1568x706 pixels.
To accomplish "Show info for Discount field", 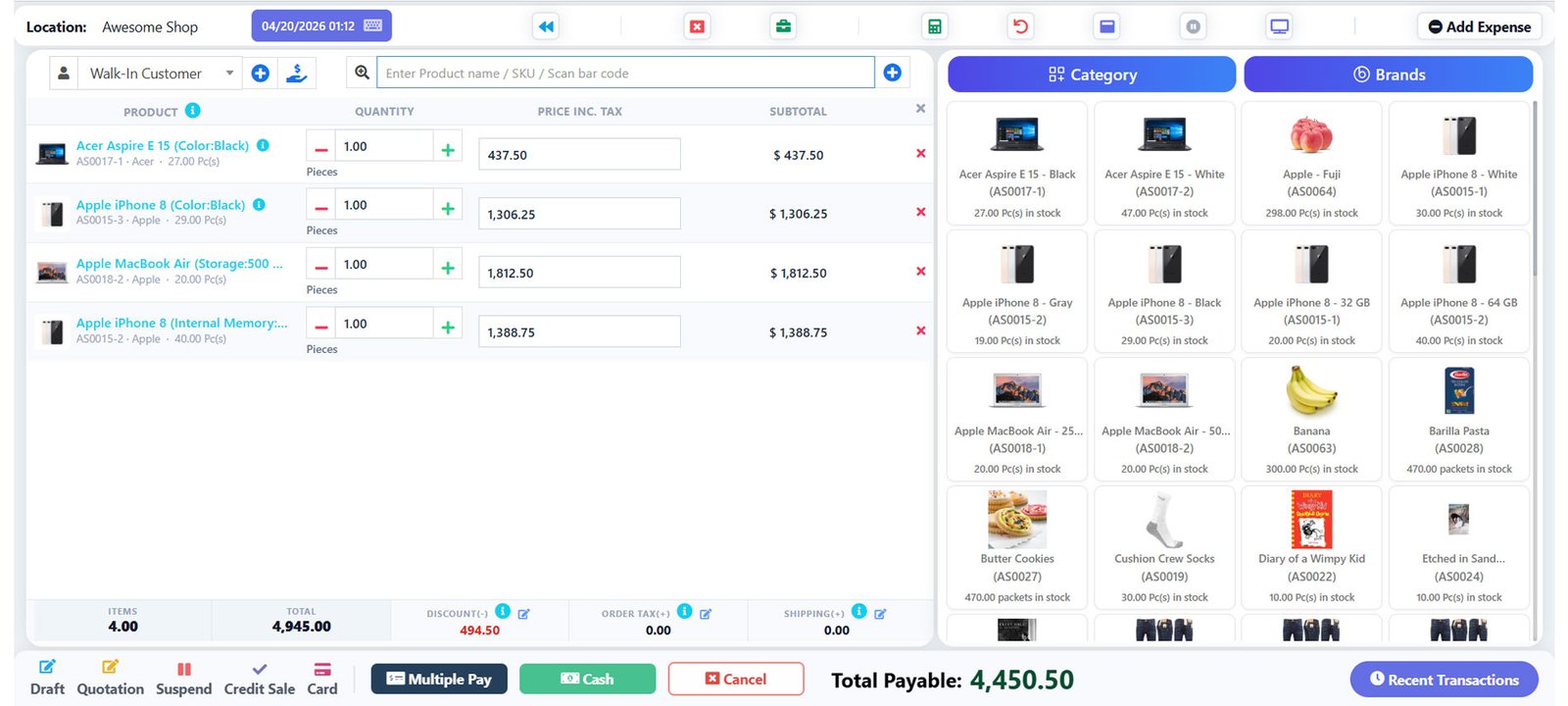I will (503, 611).
